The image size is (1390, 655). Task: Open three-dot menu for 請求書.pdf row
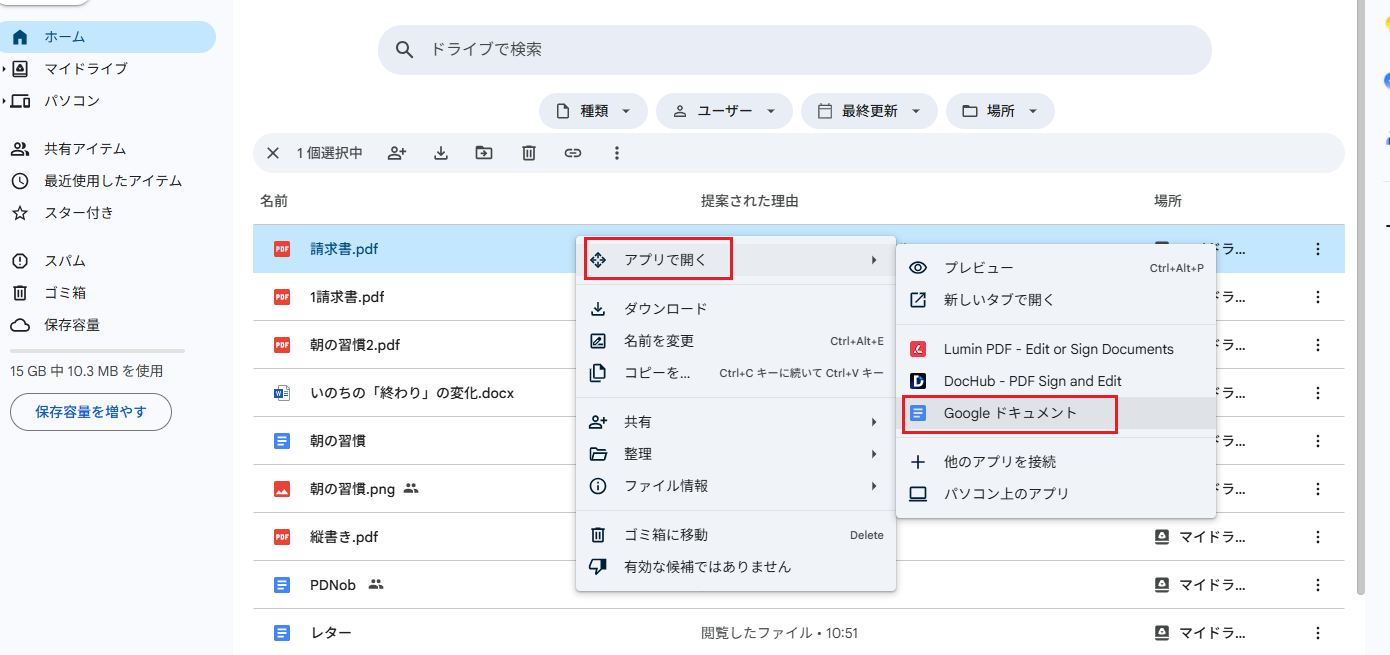[x=1318, y=249]
